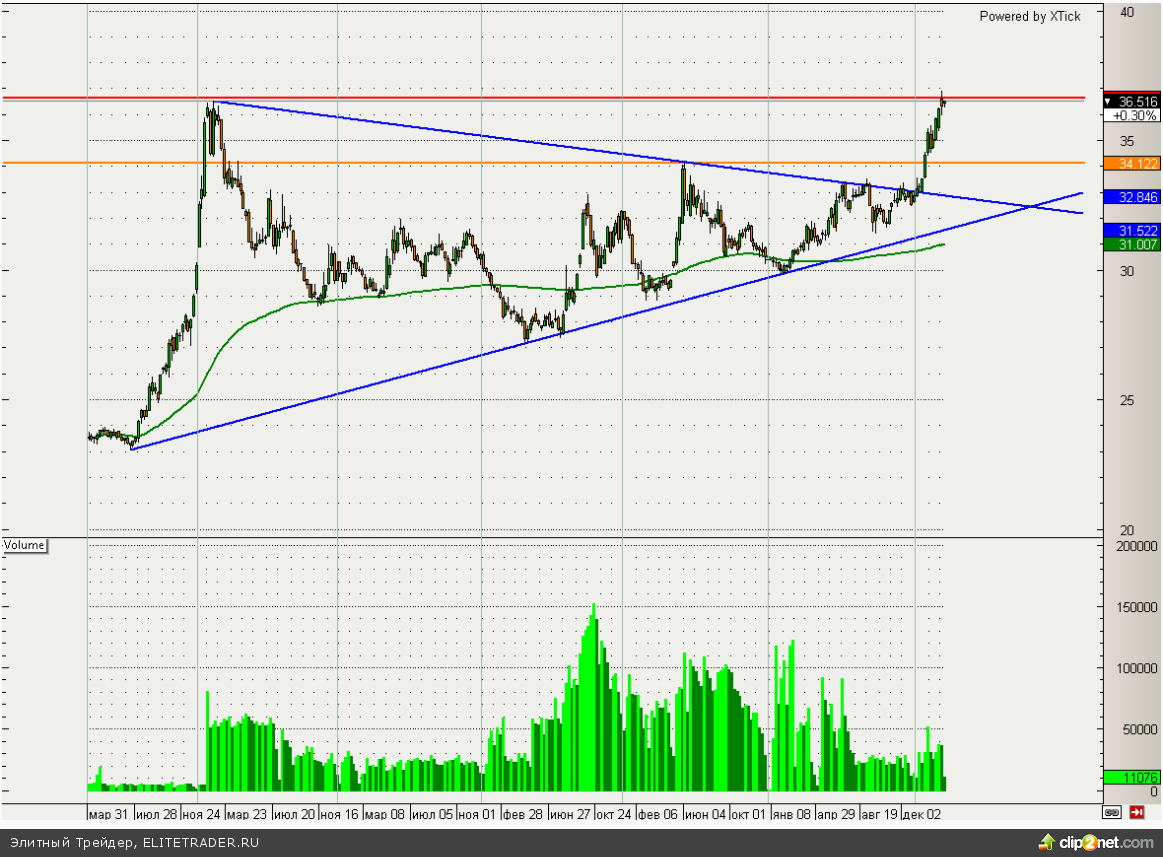This screenshot has height=857, width=1163.
Task: Select the Volume panel label
Action: coord(25,545)
